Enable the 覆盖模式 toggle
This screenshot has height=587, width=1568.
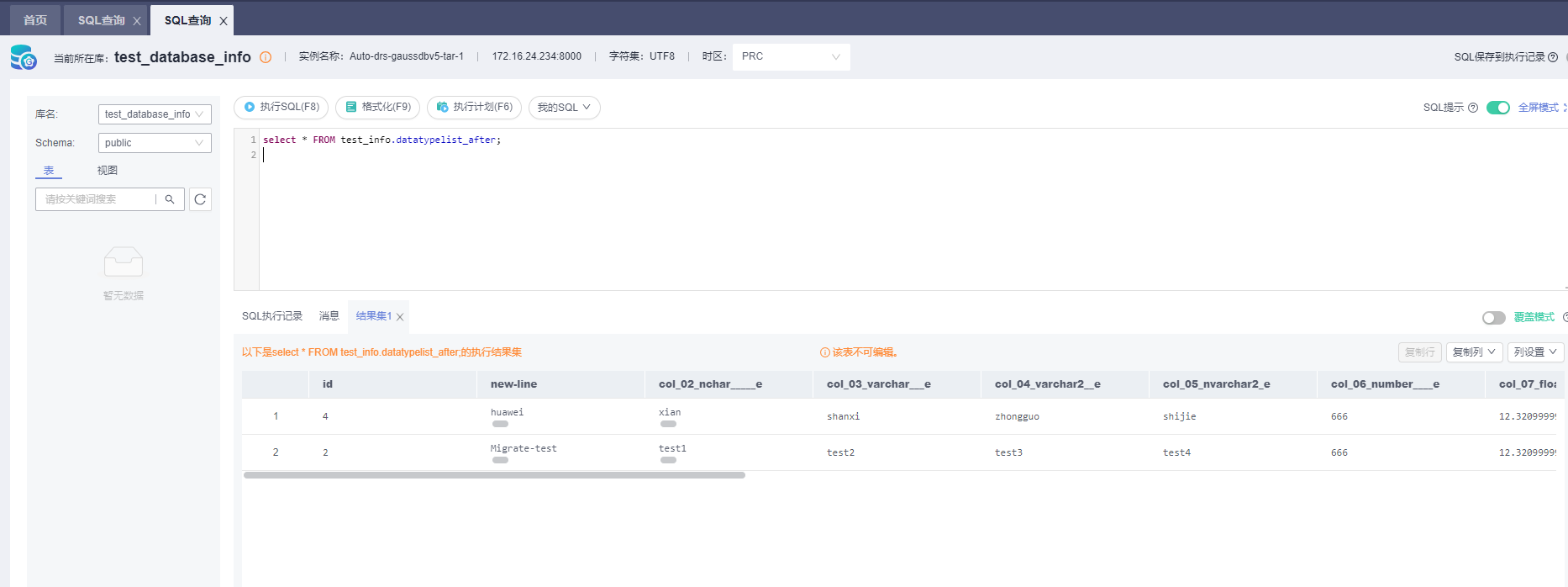point(1493,317)
